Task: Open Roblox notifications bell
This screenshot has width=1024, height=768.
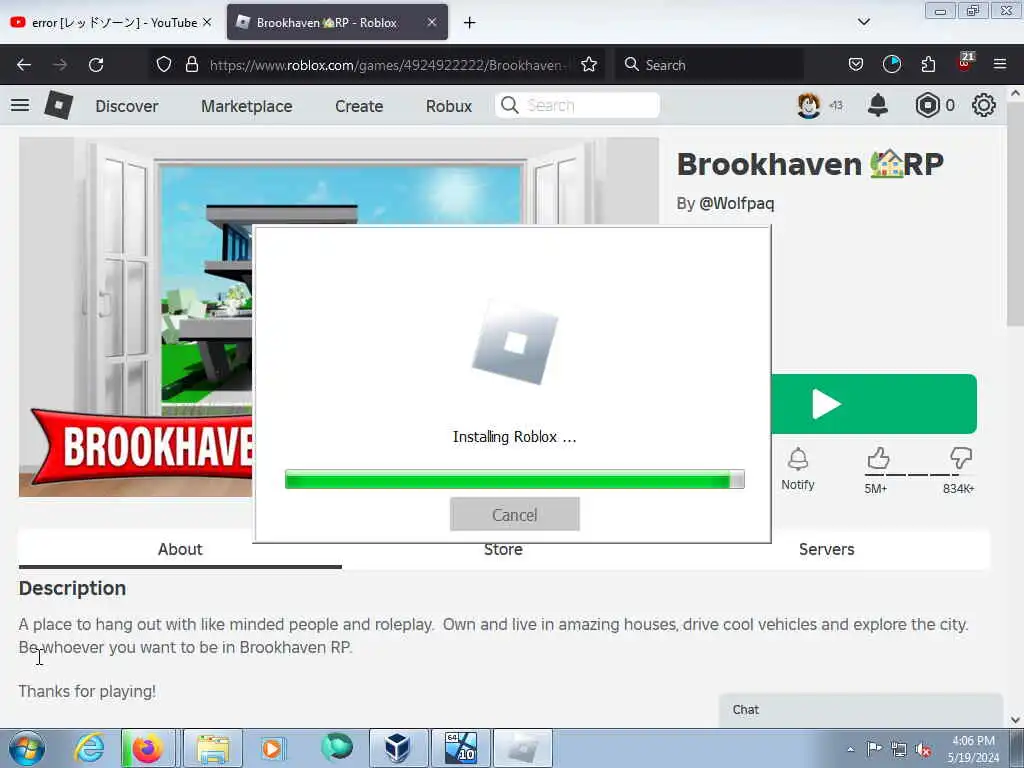Action: click(878, 105)
